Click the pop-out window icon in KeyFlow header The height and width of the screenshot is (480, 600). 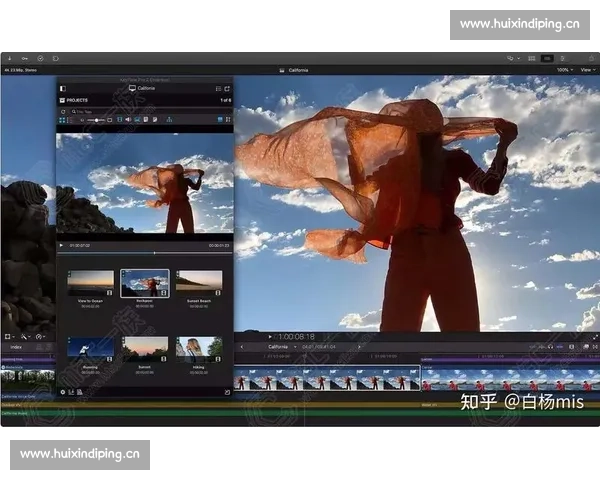click(x=228, y=89)
